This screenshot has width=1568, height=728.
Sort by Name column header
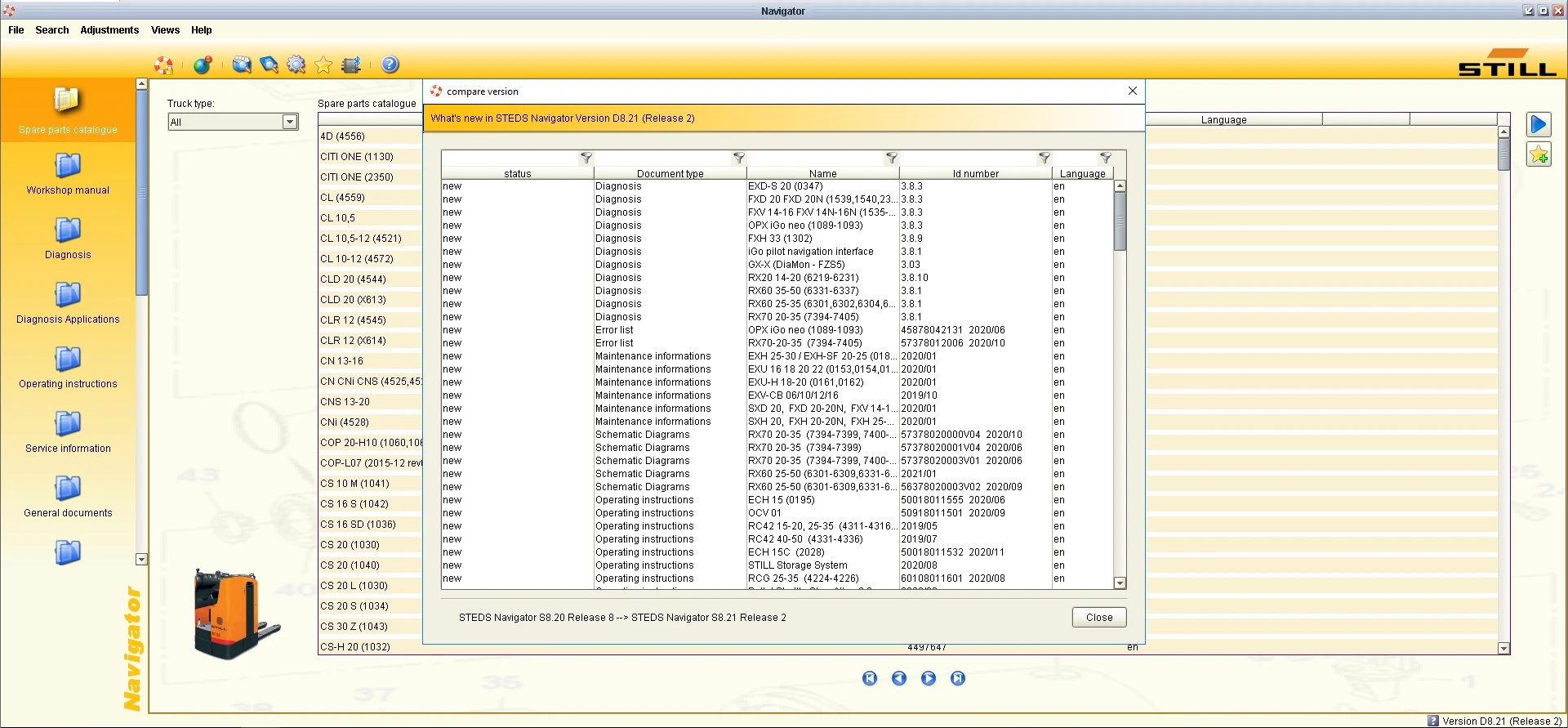(x=823, y=173)
